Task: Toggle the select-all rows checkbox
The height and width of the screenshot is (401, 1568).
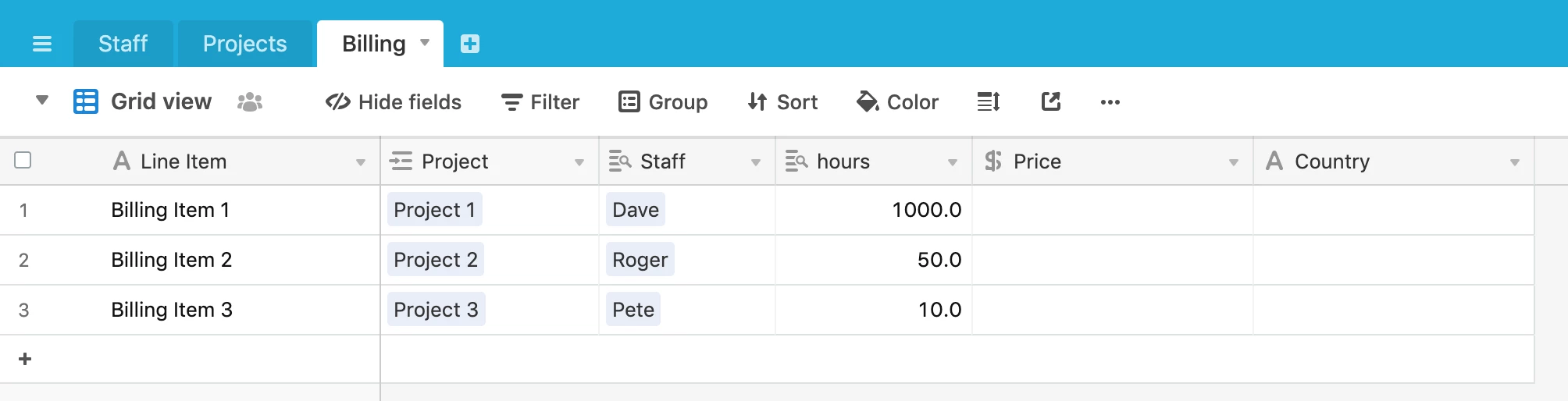Action: click(23, 160)
